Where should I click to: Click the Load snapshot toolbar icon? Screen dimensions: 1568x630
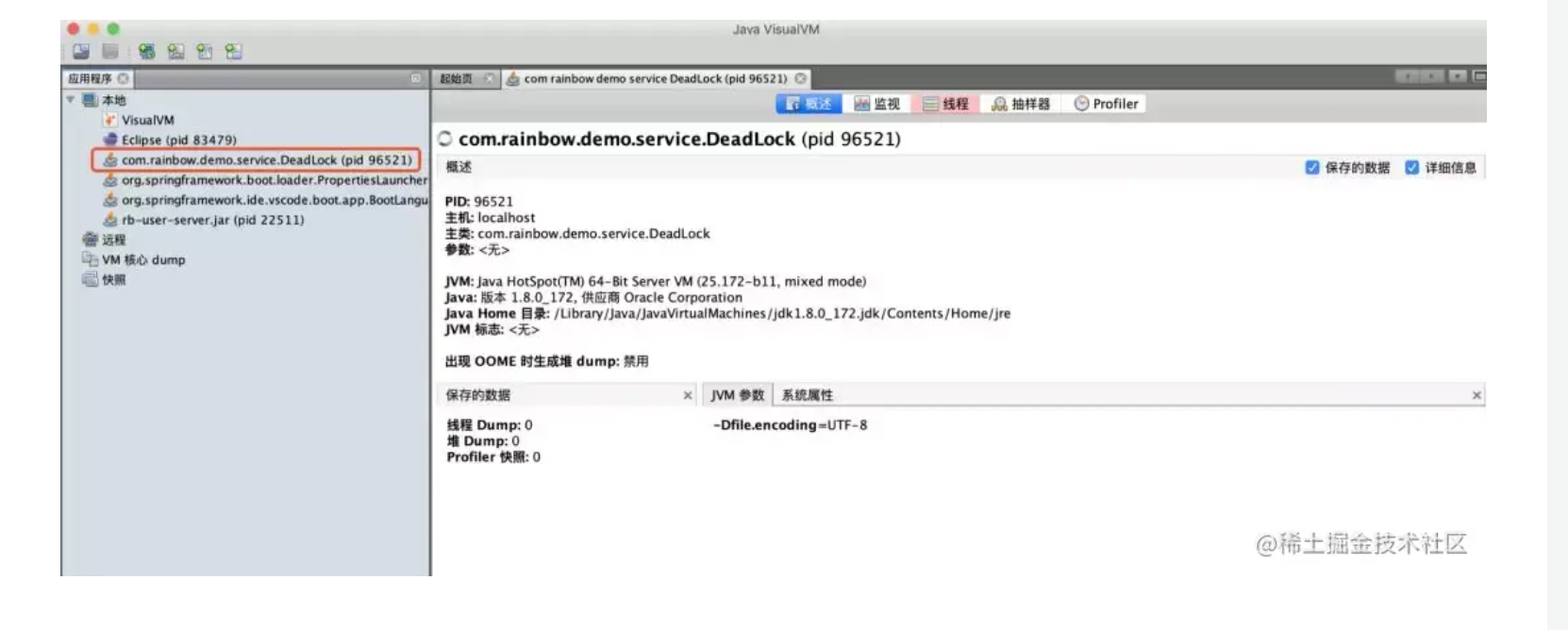81,51
